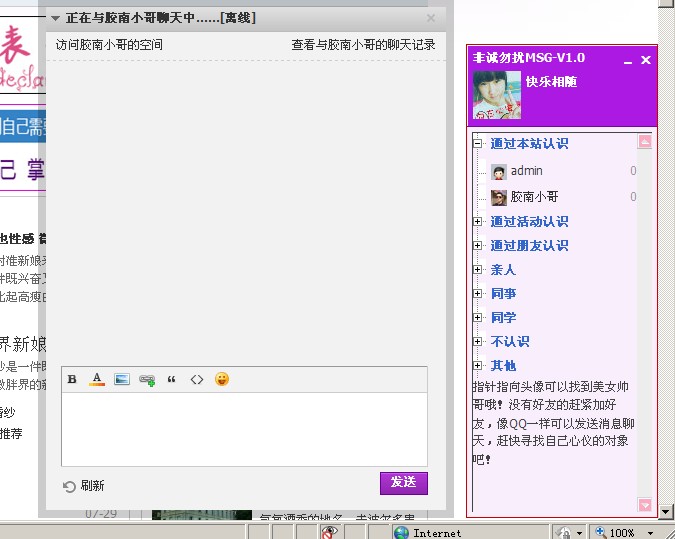675x539 pixels.
Task: View chat history with 胶南小哥
Action: [363, 45]
